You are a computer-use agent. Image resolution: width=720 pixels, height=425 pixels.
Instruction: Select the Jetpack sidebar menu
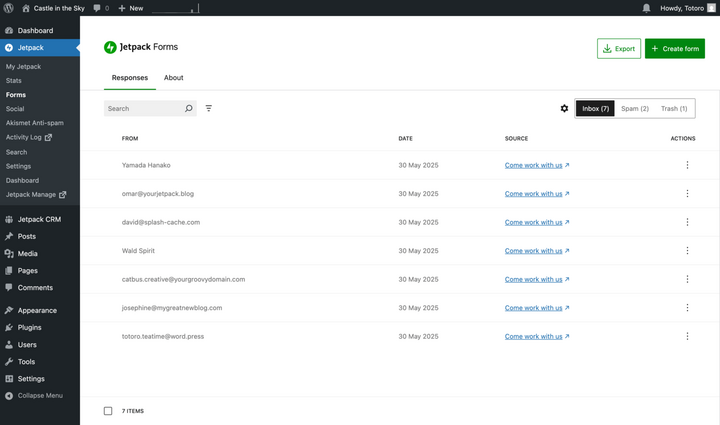click(39, 48)
